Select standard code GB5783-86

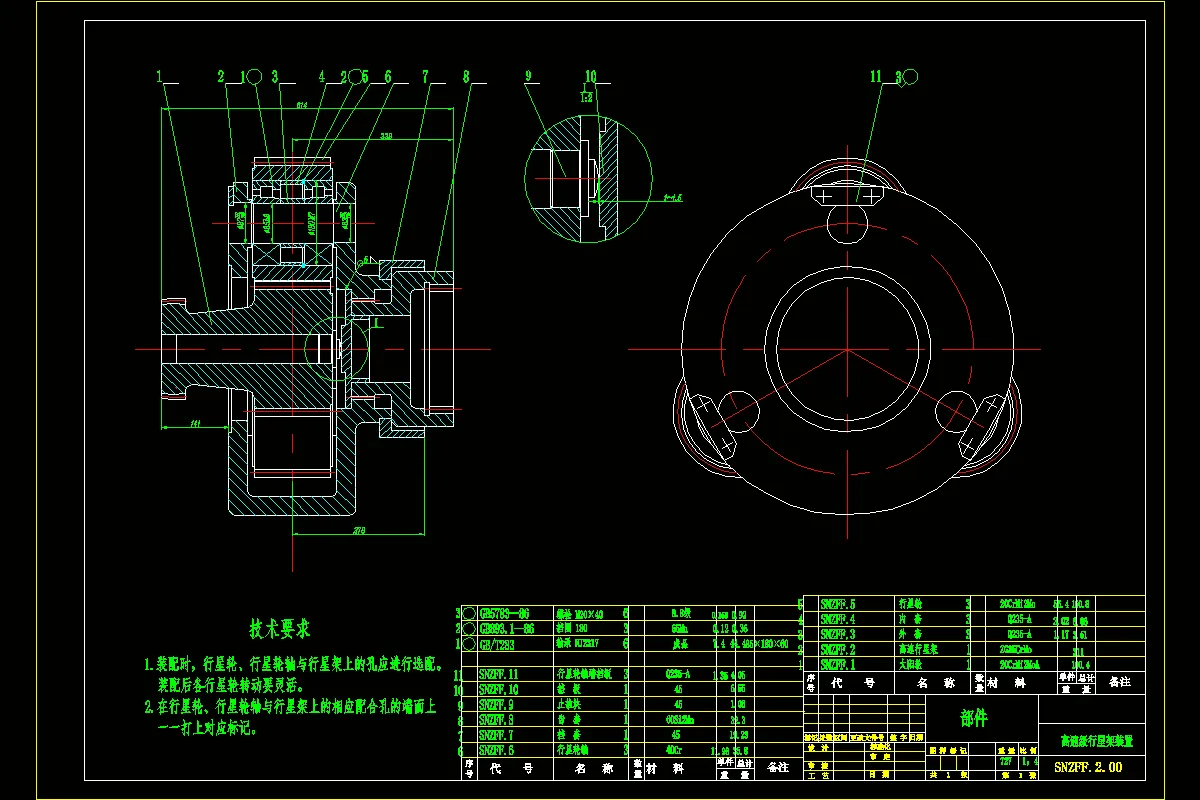click(506, 613)
